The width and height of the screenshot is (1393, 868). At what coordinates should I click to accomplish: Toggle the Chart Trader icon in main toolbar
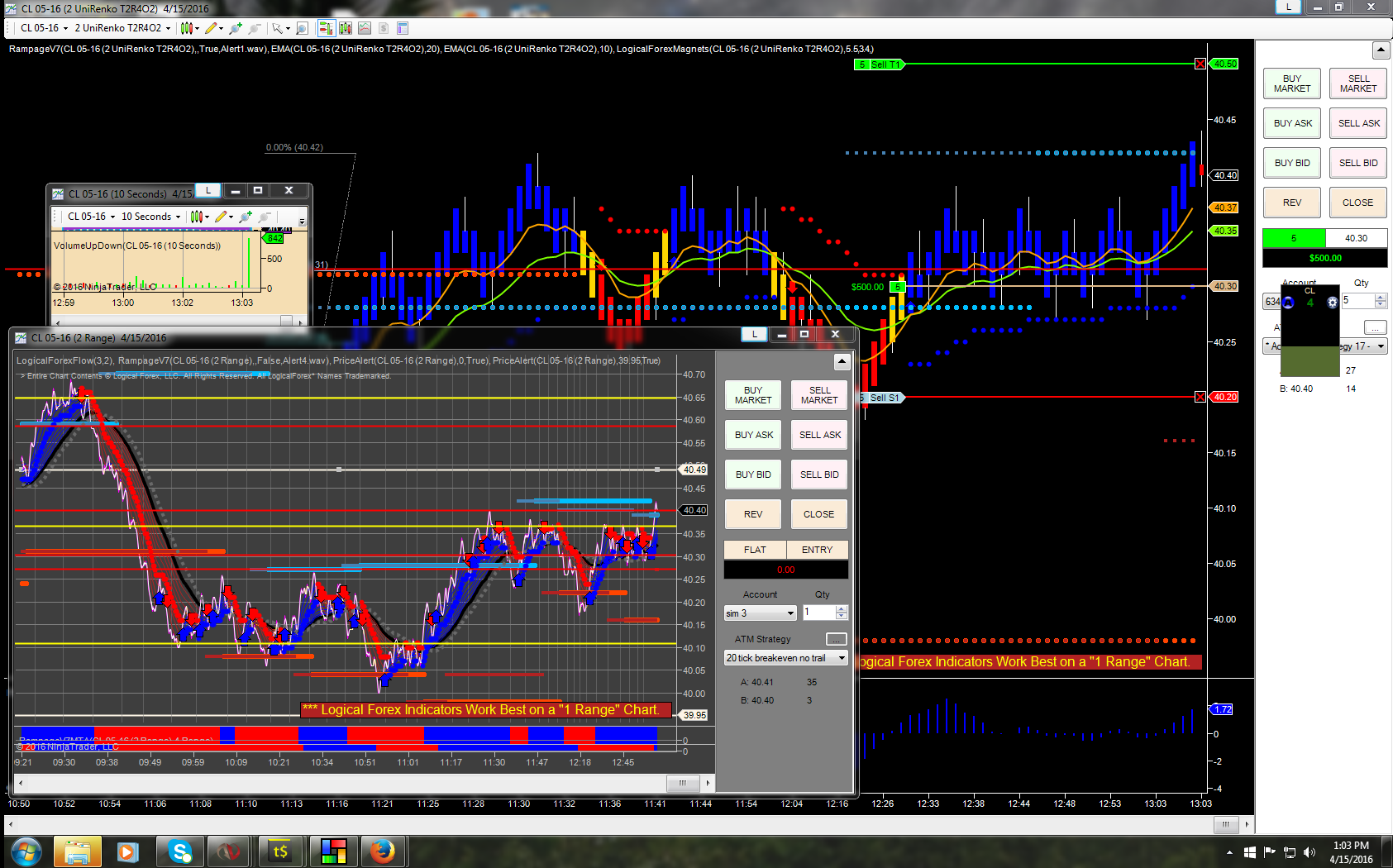(x=327, y=28)
